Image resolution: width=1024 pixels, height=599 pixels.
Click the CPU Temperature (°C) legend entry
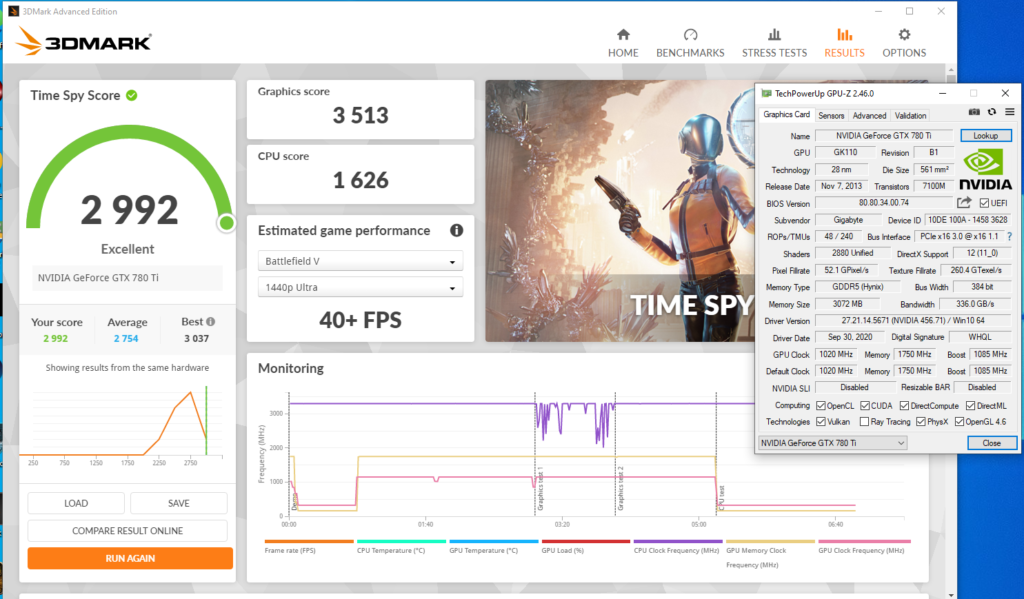click(401, 547)
